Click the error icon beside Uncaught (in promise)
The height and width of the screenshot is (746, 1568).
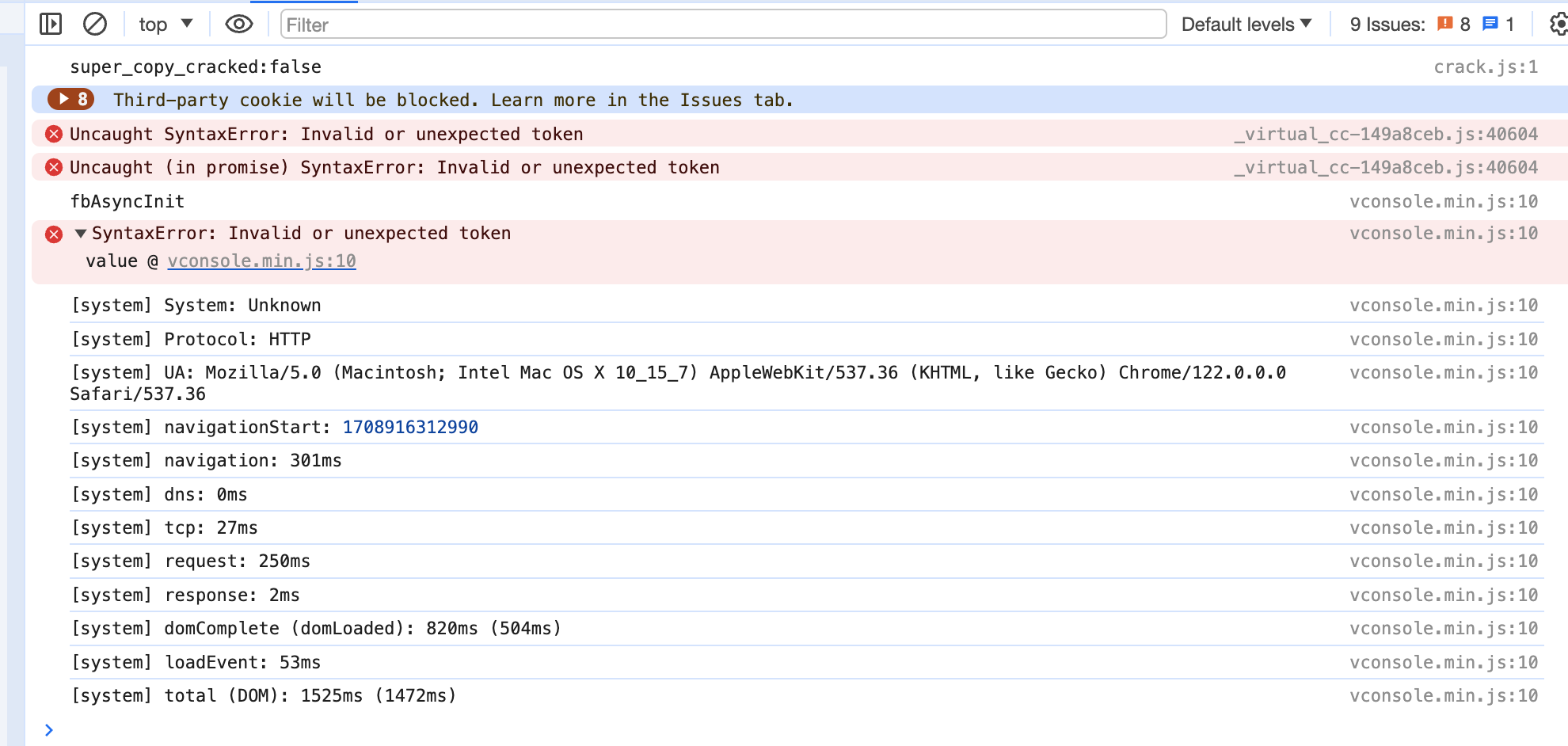coord(54,167)
